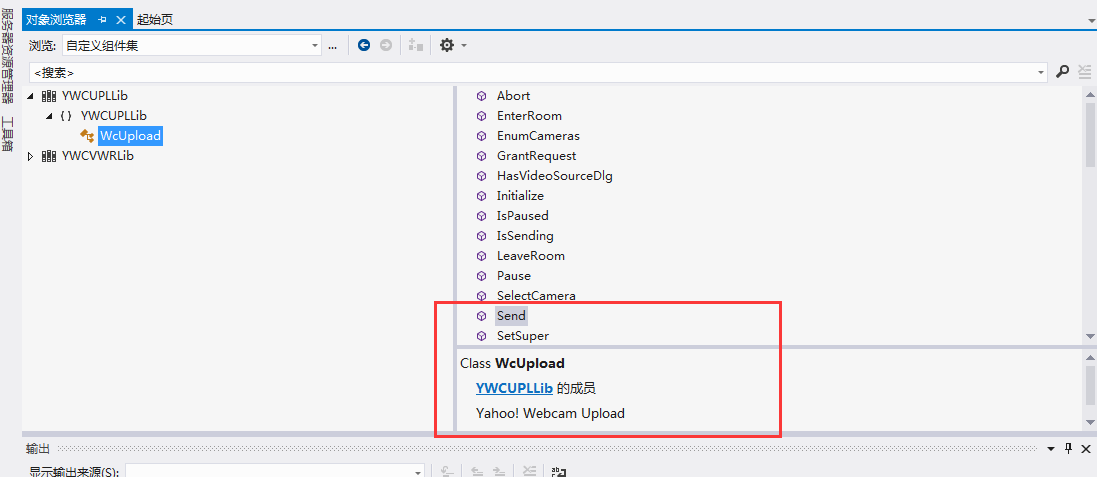Open the search box history dropdown
The width and height of the screenshot is (1097, 477).
[1042, 72]
